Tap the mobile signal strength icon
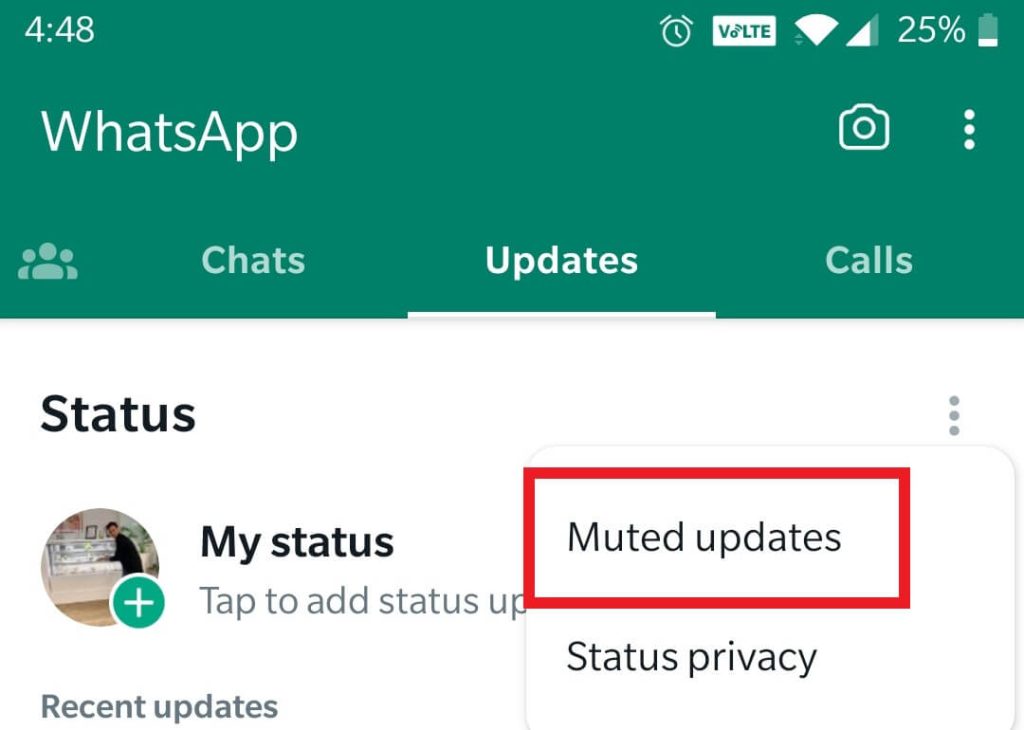The height and width of the screenshot is (730, 1024). 861,31
